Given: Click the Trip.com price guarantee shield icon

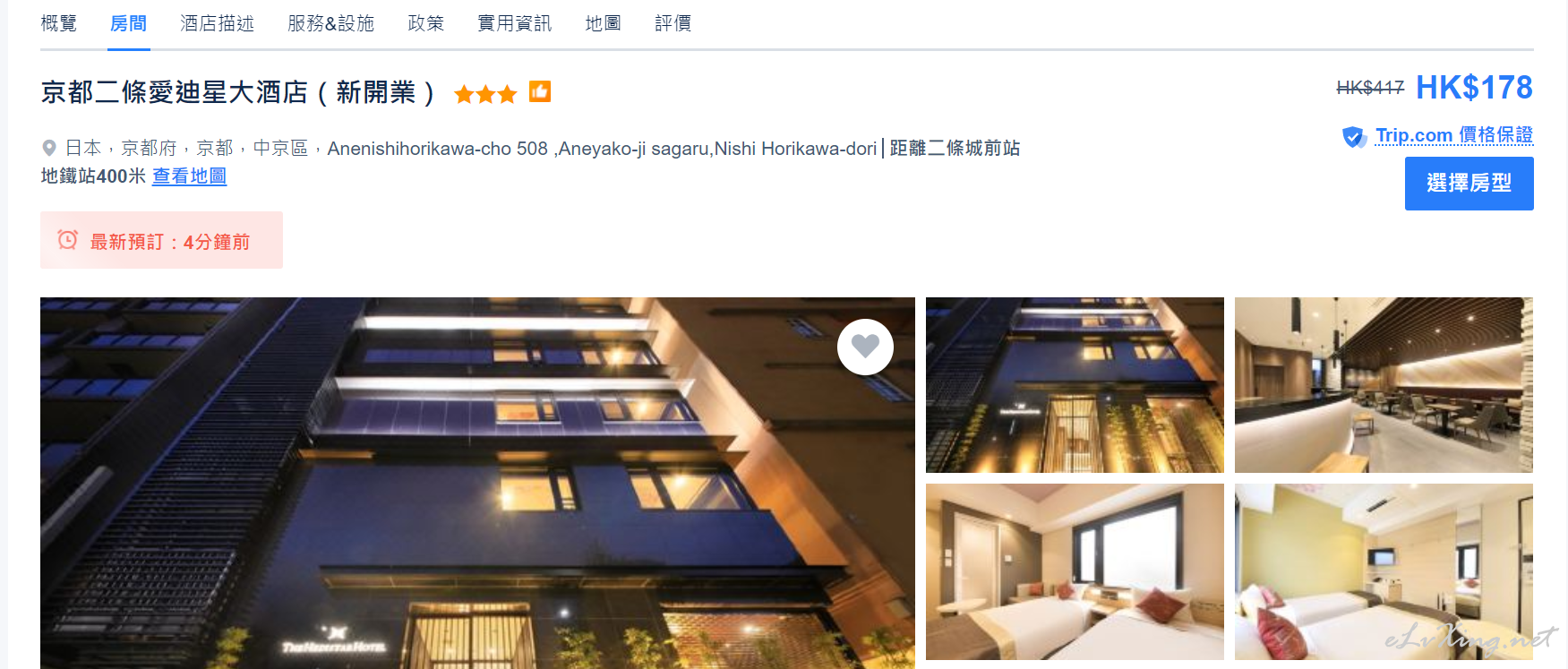Looking at the screenshot, I should click(x=1353, y=137).
